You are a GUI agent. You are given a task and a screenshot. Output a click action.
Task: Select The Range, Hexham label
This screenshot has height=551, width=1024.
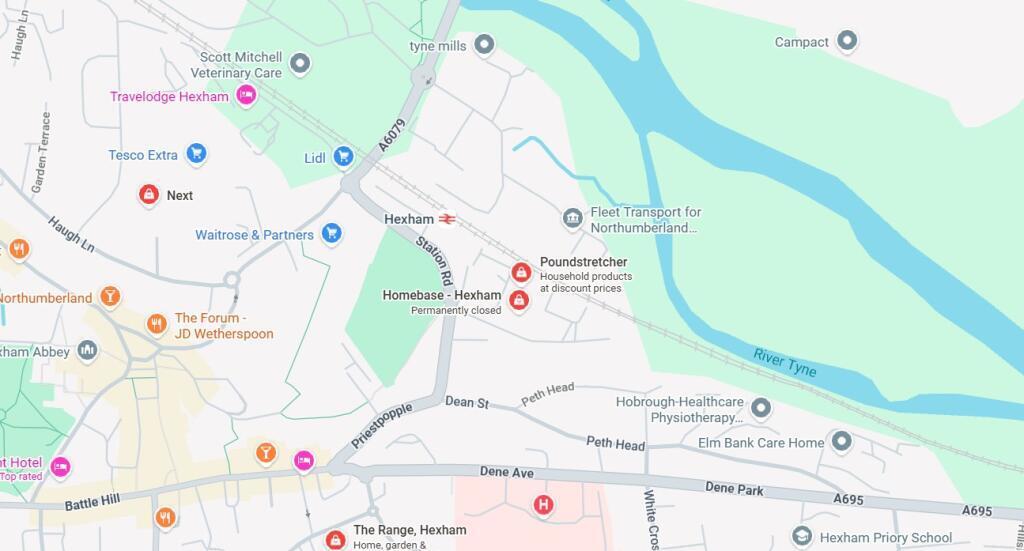409,530
